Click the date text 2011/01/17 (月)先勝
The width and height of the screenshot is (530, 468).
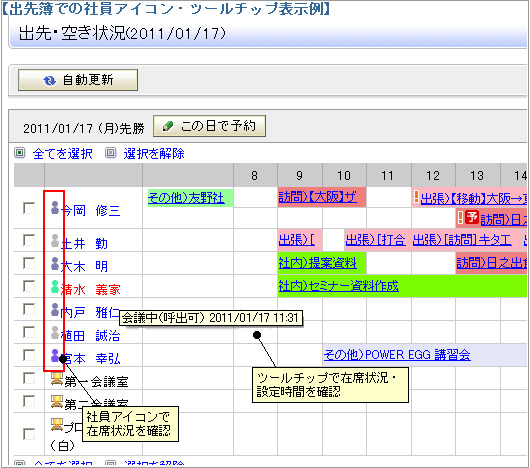tap(84, 128)
